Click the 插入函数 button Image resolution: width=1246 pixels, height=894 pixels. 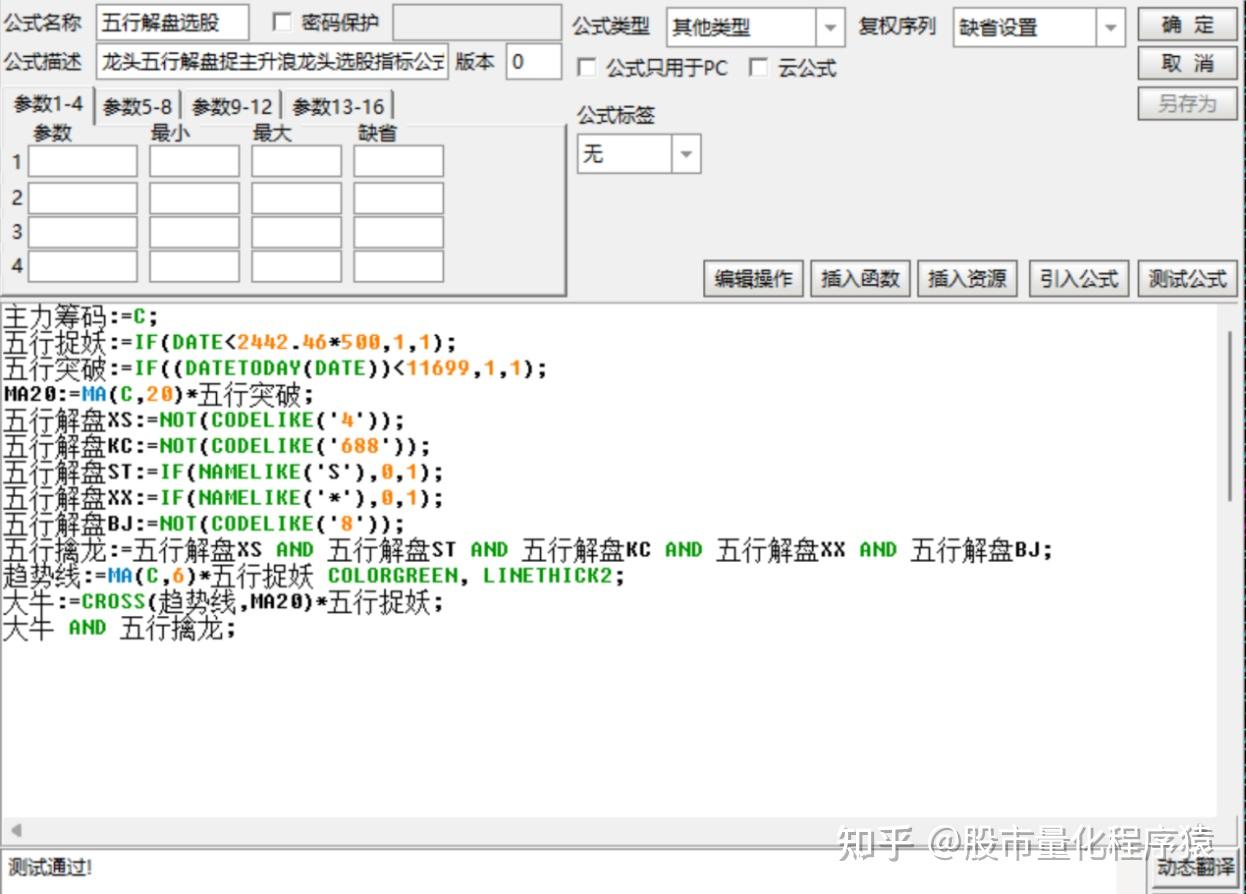click(860, 279)
